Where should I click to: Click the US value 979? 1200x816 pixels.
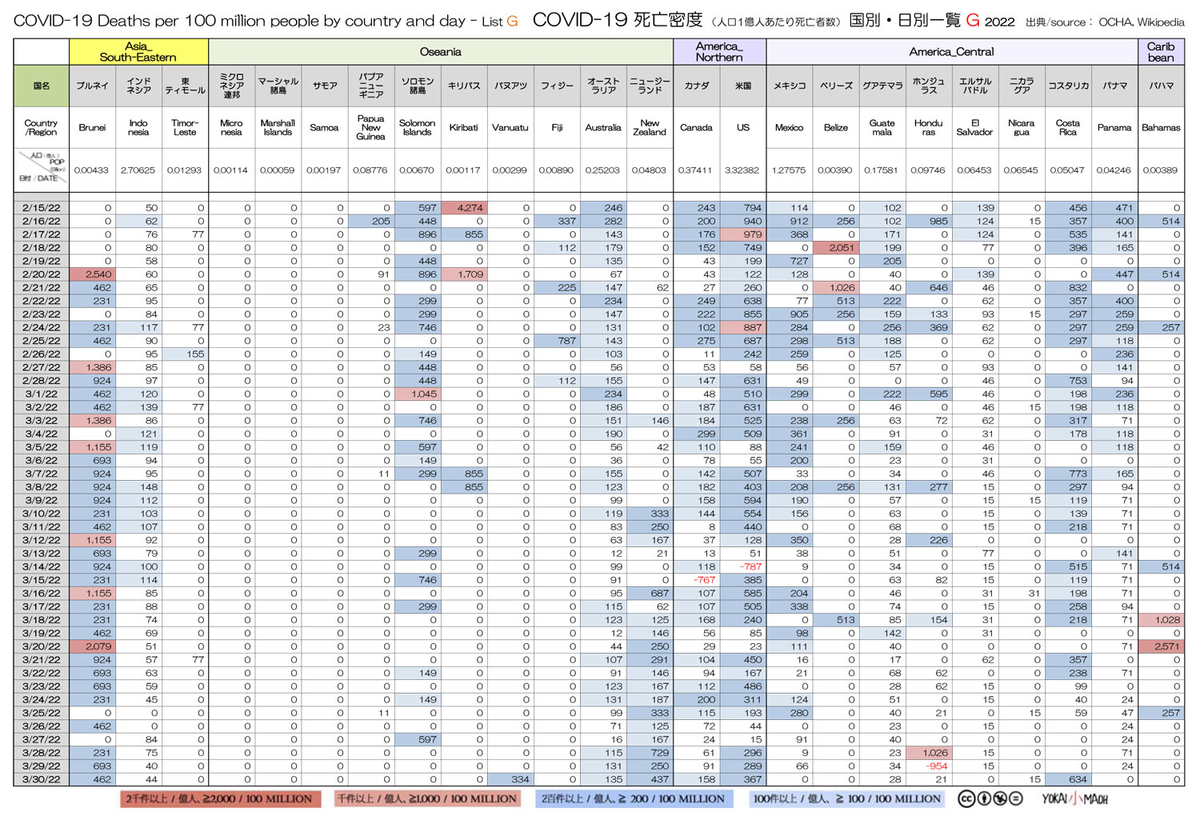click(743, 233)
